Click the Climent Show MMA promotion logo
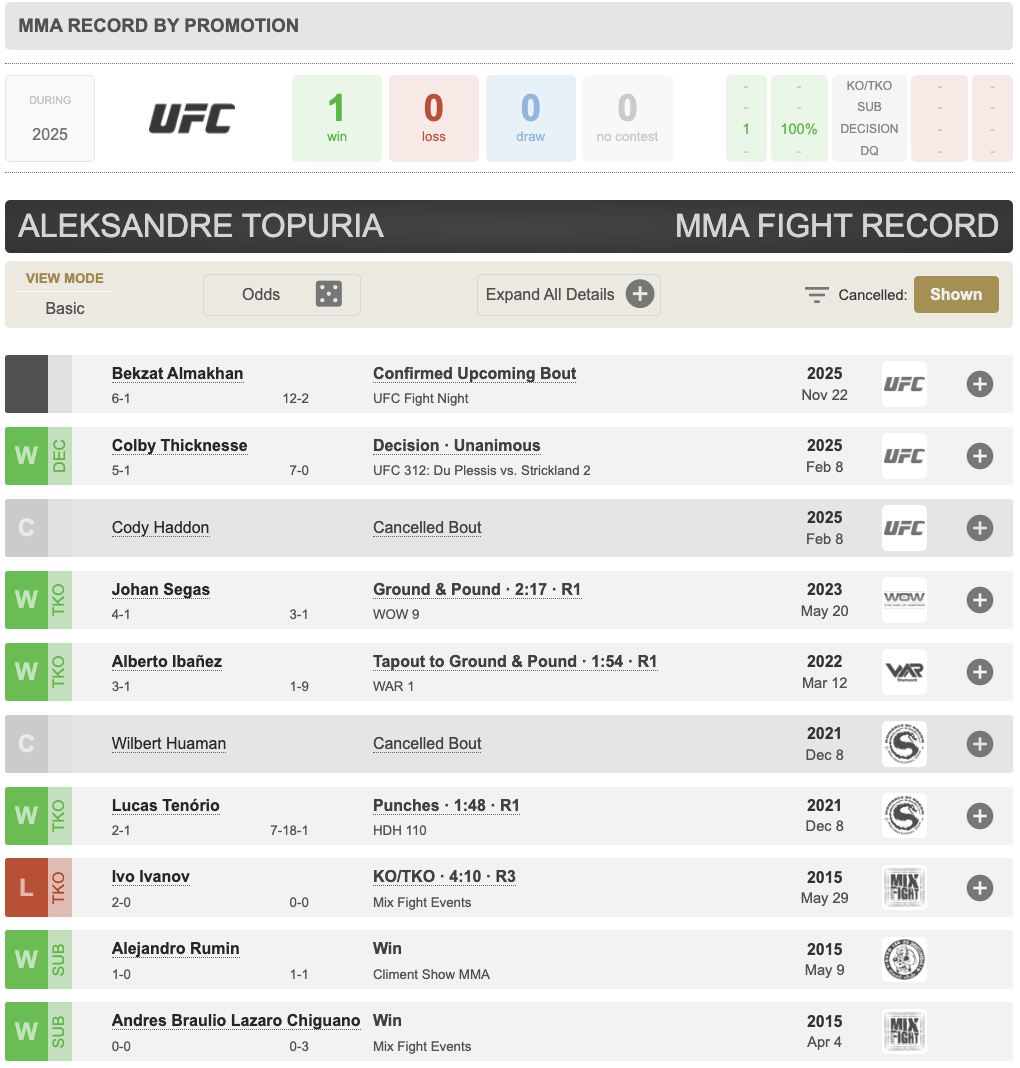The image size is (1020, 1068). coord(904,960)
